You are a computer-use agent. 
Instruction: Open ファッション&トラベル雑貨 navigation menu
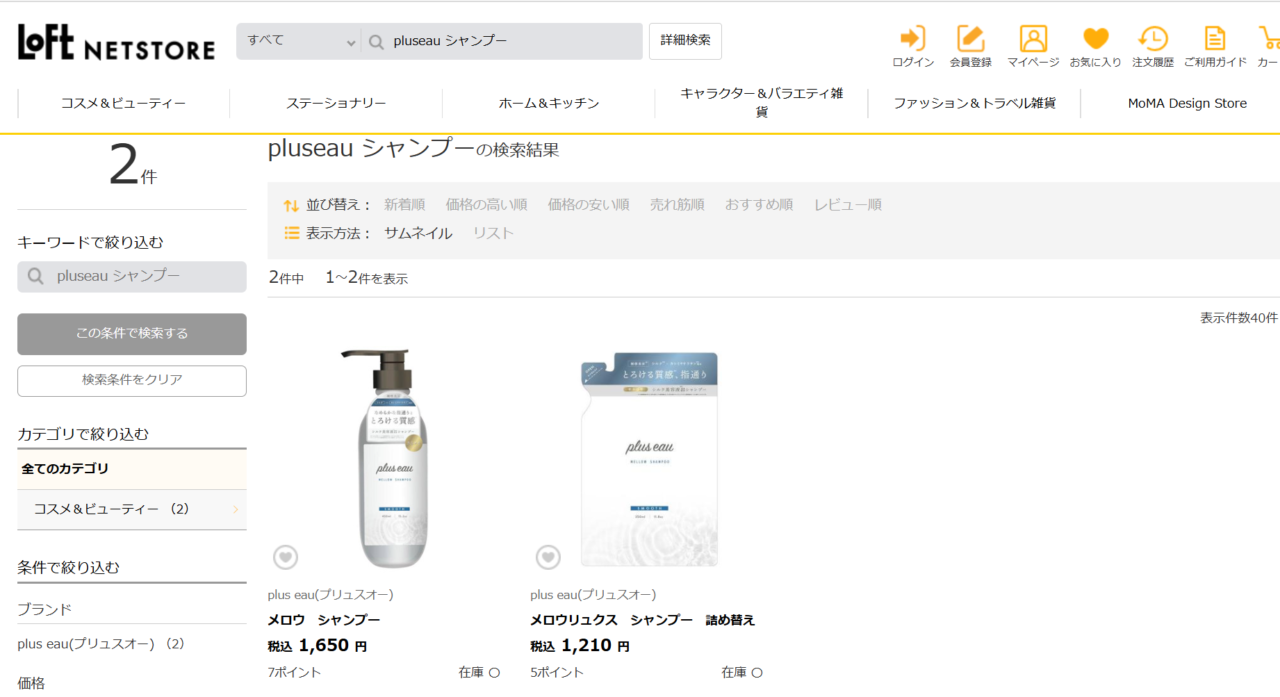(974, 103)
